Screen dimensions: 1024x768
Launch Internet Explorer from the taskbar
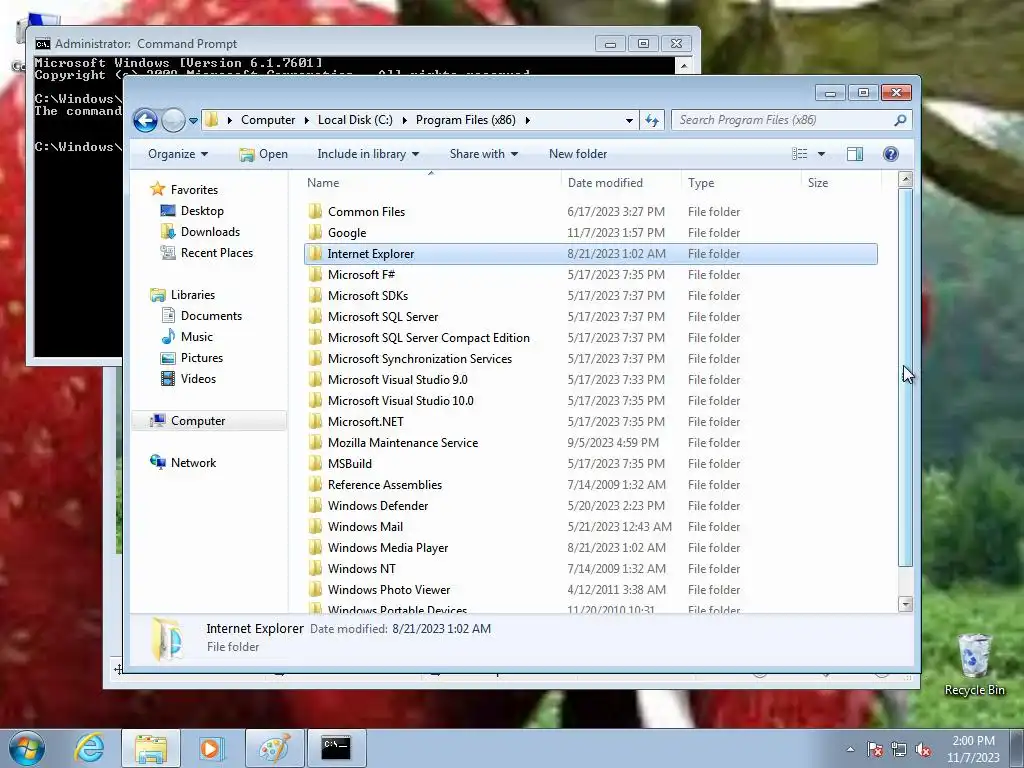click(x=89, y=748)
